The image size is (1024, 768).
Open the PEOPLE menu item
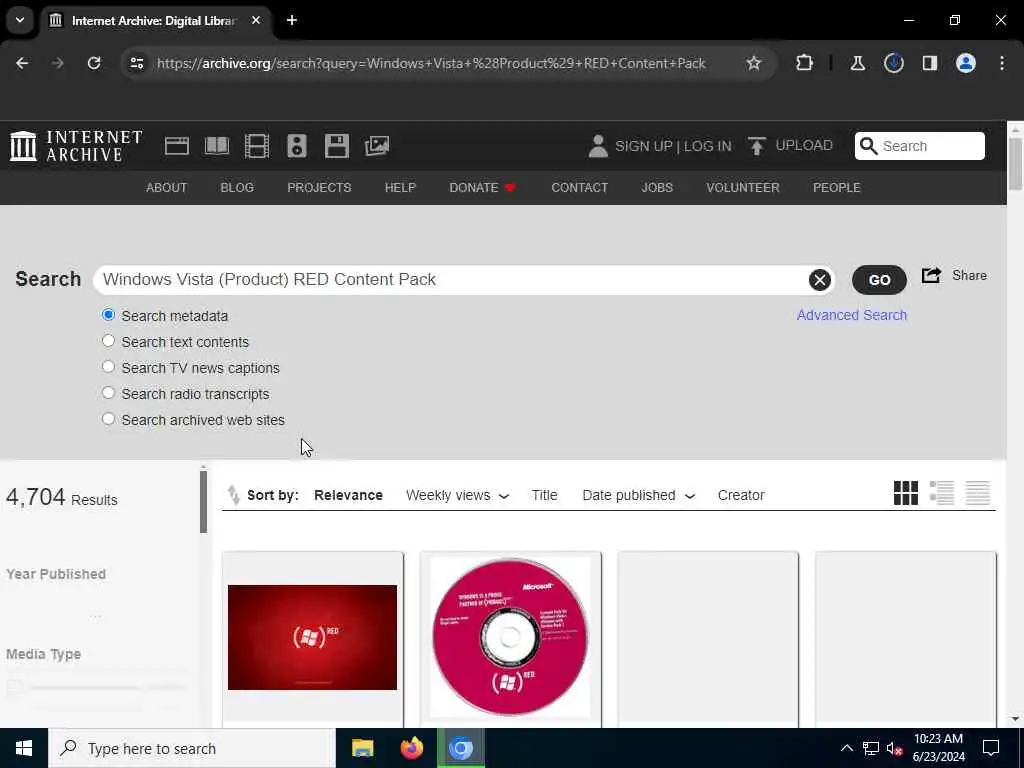click(837, 187)
